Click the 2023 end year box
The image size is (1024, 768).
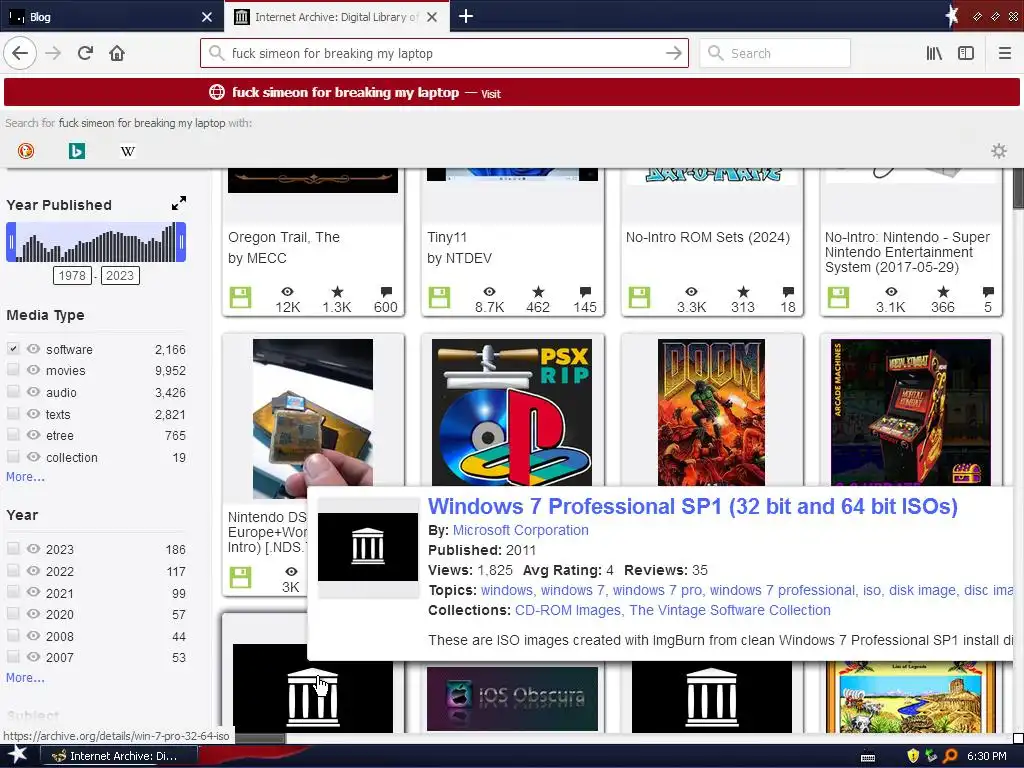coord(120,276)
